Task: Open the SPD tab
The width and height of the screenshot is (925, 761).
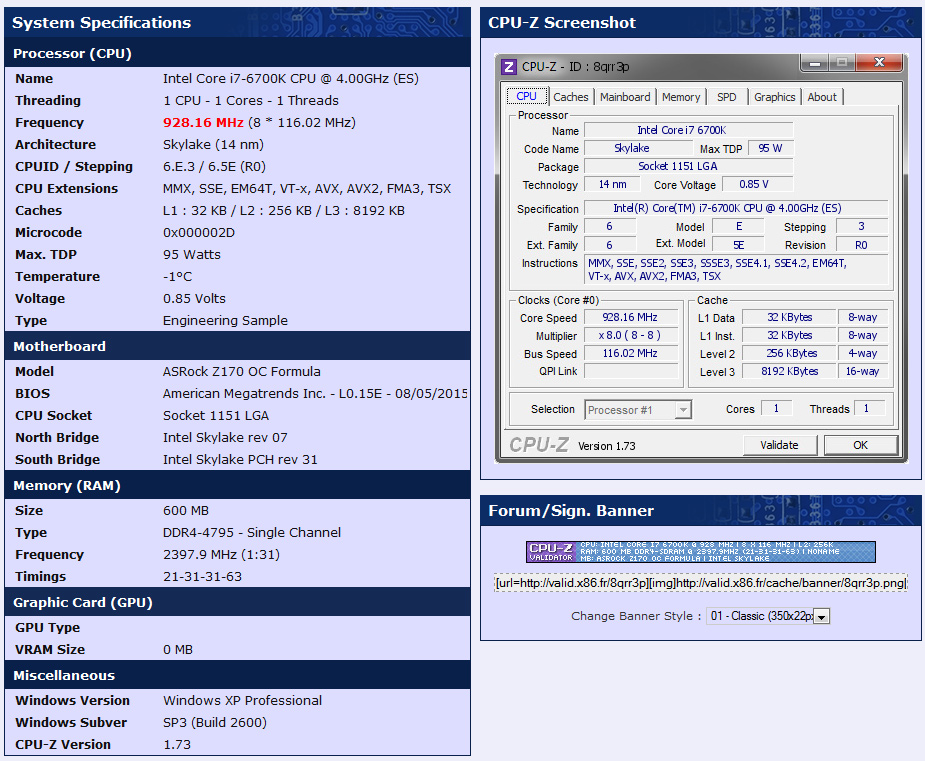Action: tap(727, 97)
